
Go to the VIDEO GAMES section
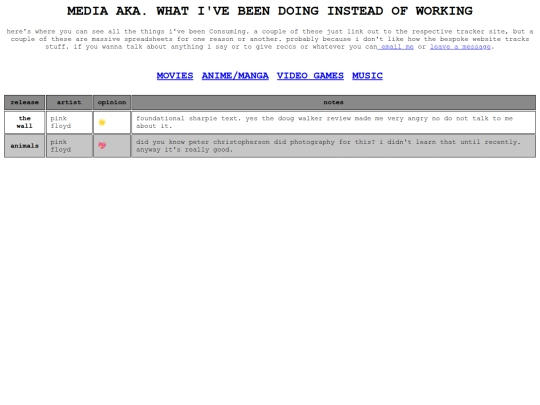click(310, 76)
